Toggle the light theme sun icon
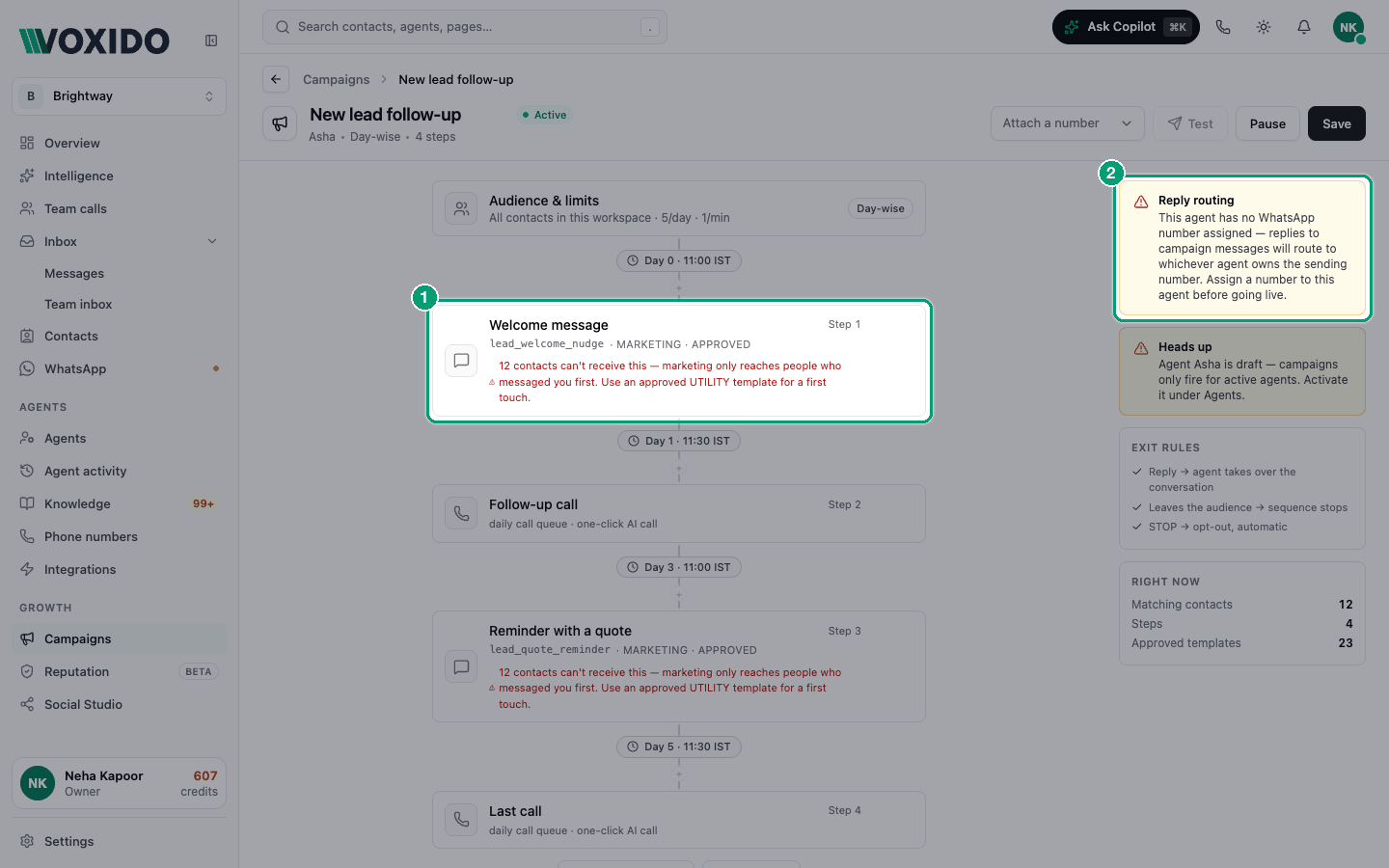 (x=1264, y=27)
